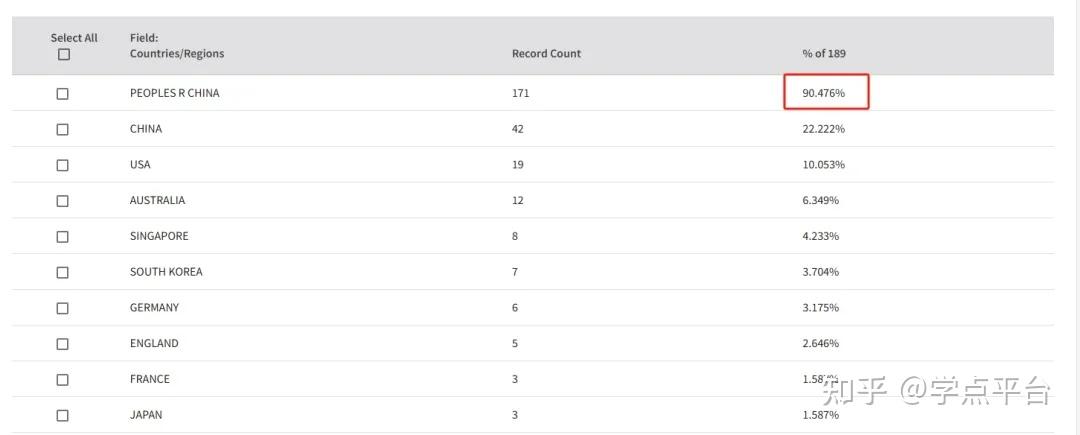Screen dimensions: 1080x435
Task: Click the highlighted 90.476% value
Action: click(x=824, y=93)
